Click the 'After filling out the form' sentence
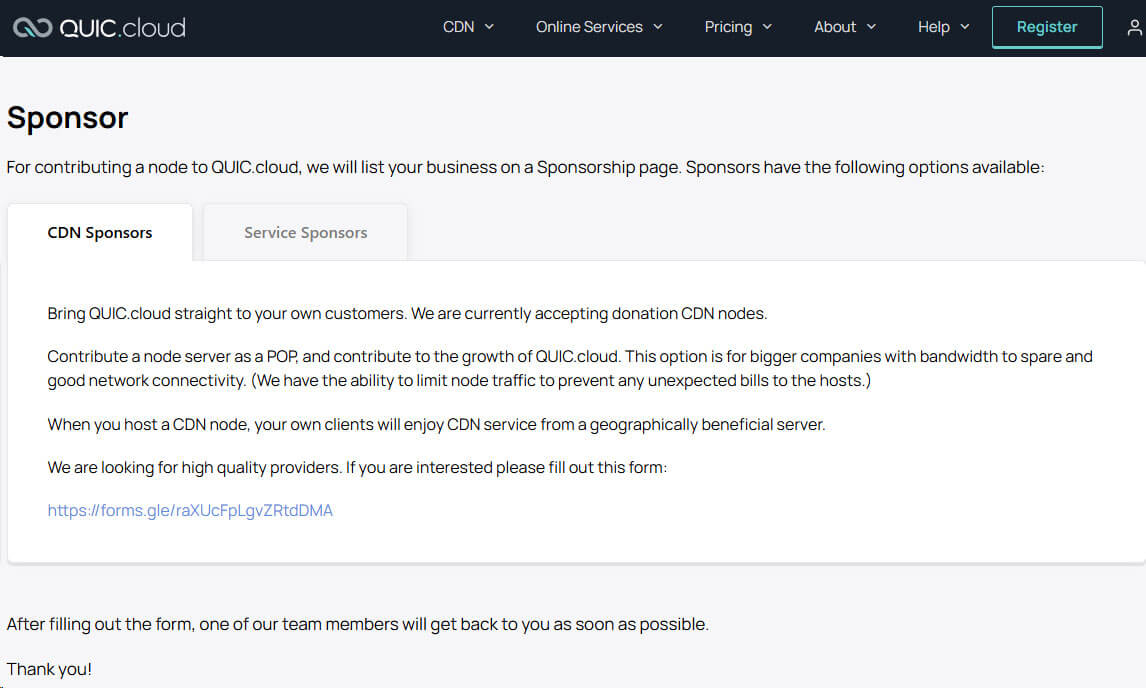 click(x=357, y=624)
